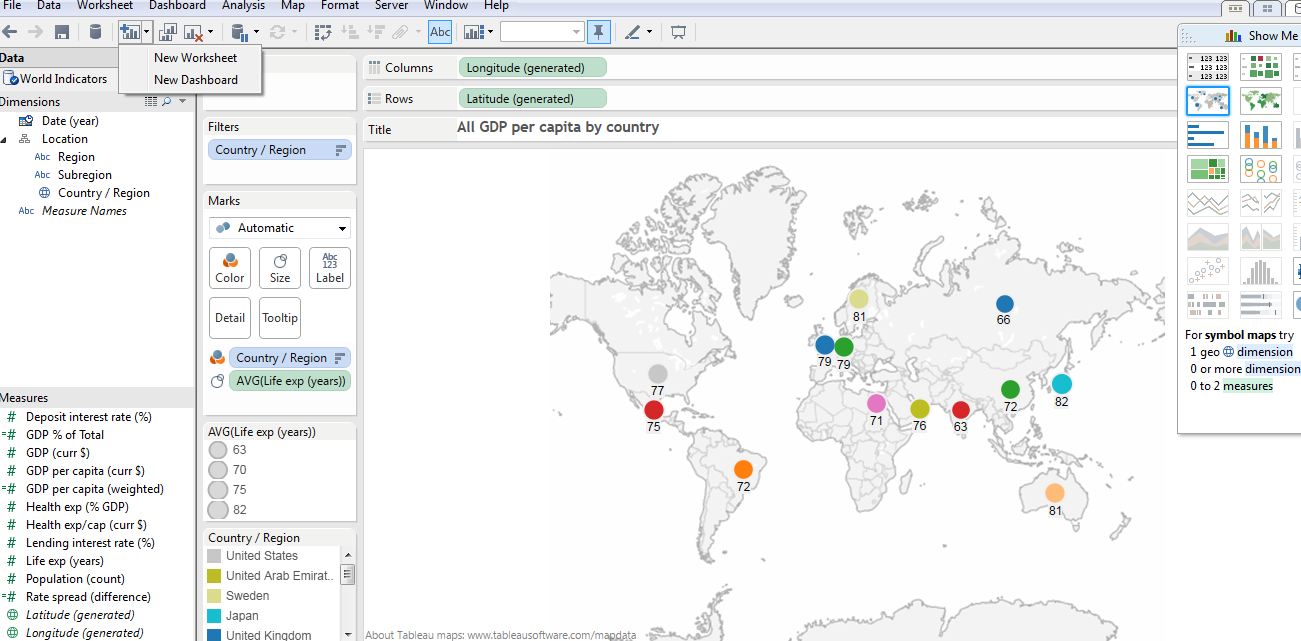Open the Tooltip editor from the Marks card
The image size is (1301, 641).
tap(279, 318)
